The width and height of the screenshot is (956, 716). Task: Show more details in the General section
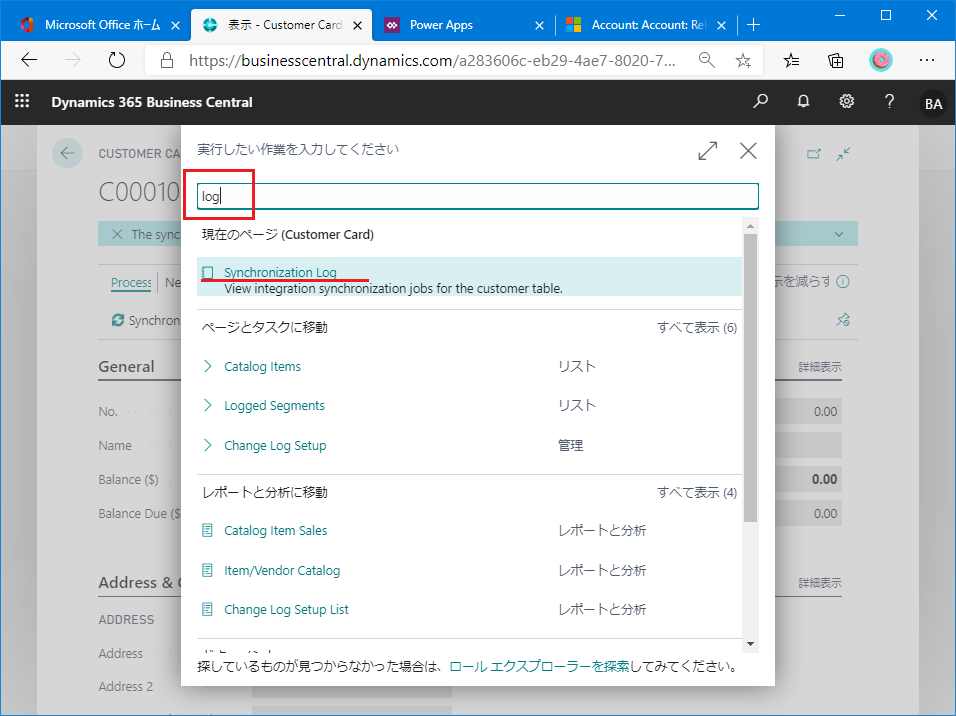(820, 367)
